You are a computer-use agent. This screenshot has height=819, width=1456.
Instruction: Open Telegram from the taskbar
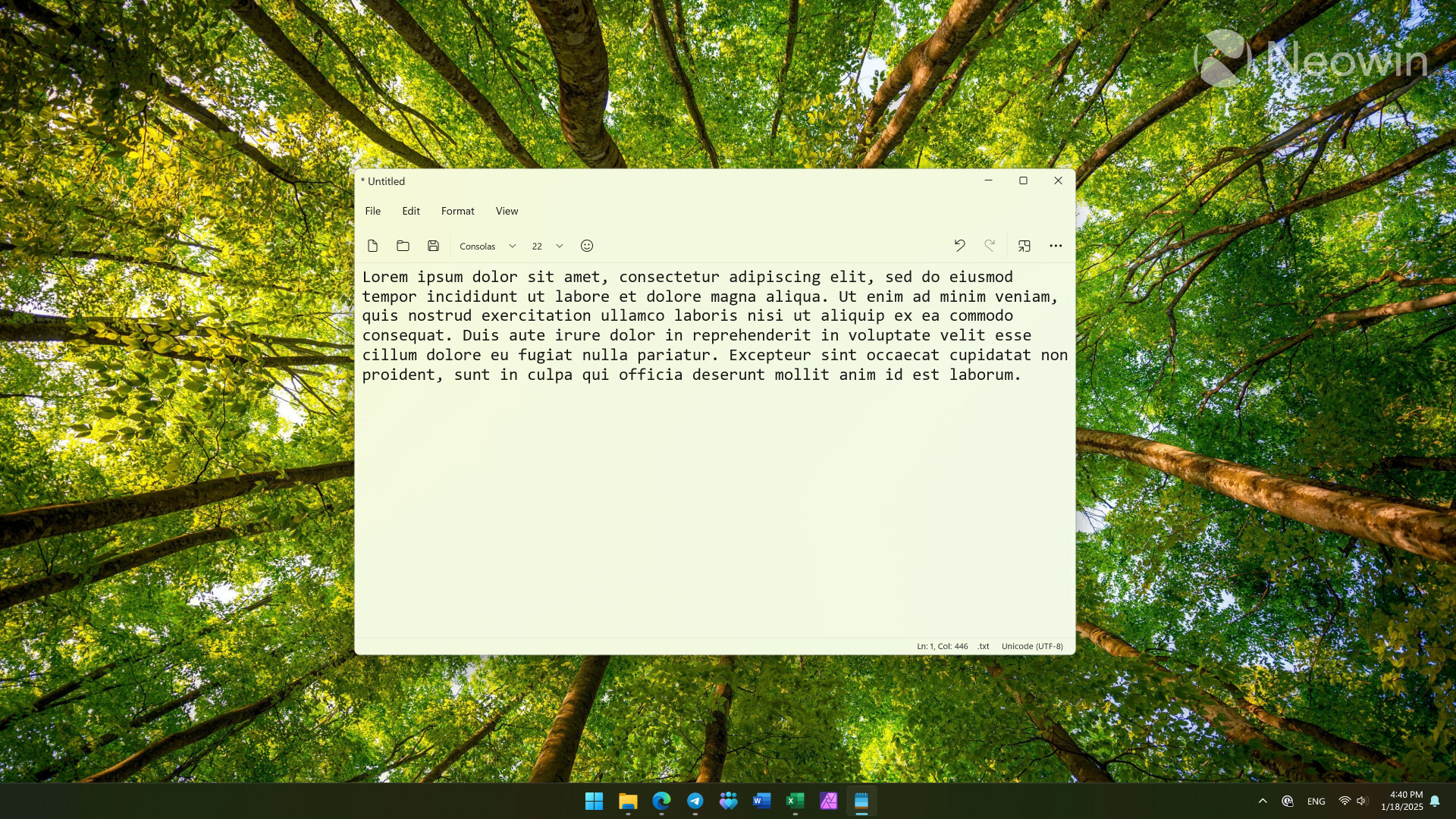[x=695, y=801]
